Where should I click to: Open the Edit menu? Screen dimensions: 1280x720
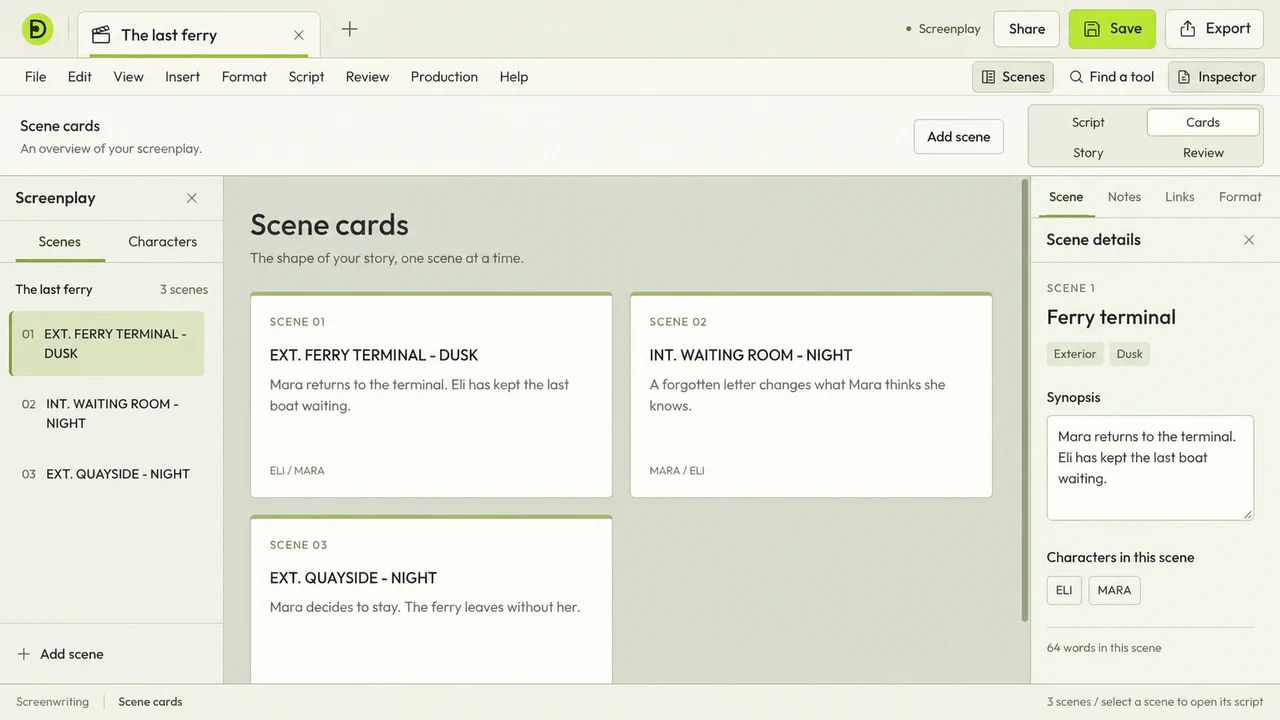coord(80,77)
